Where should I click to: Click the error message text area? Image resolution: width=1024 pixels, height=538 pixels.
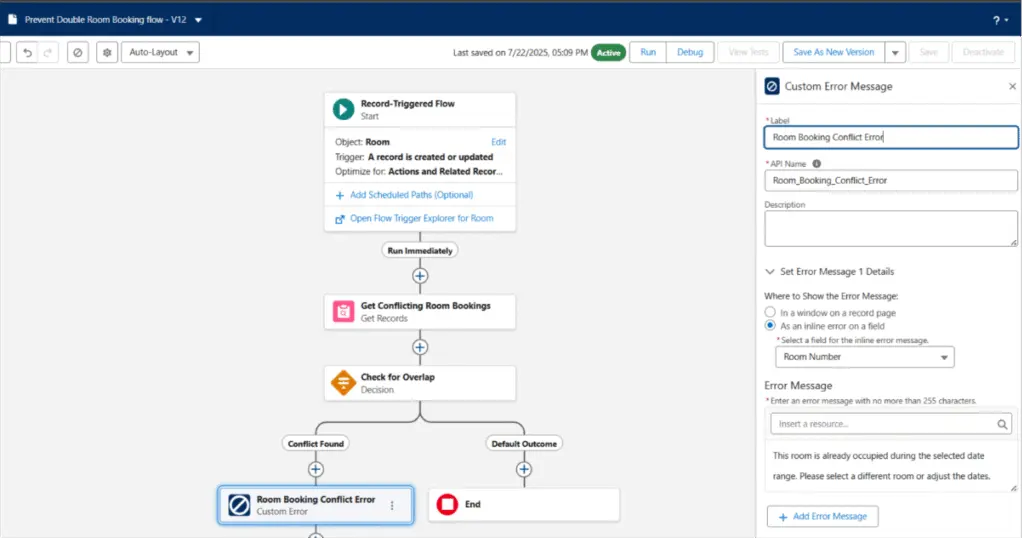click(891, 466)
